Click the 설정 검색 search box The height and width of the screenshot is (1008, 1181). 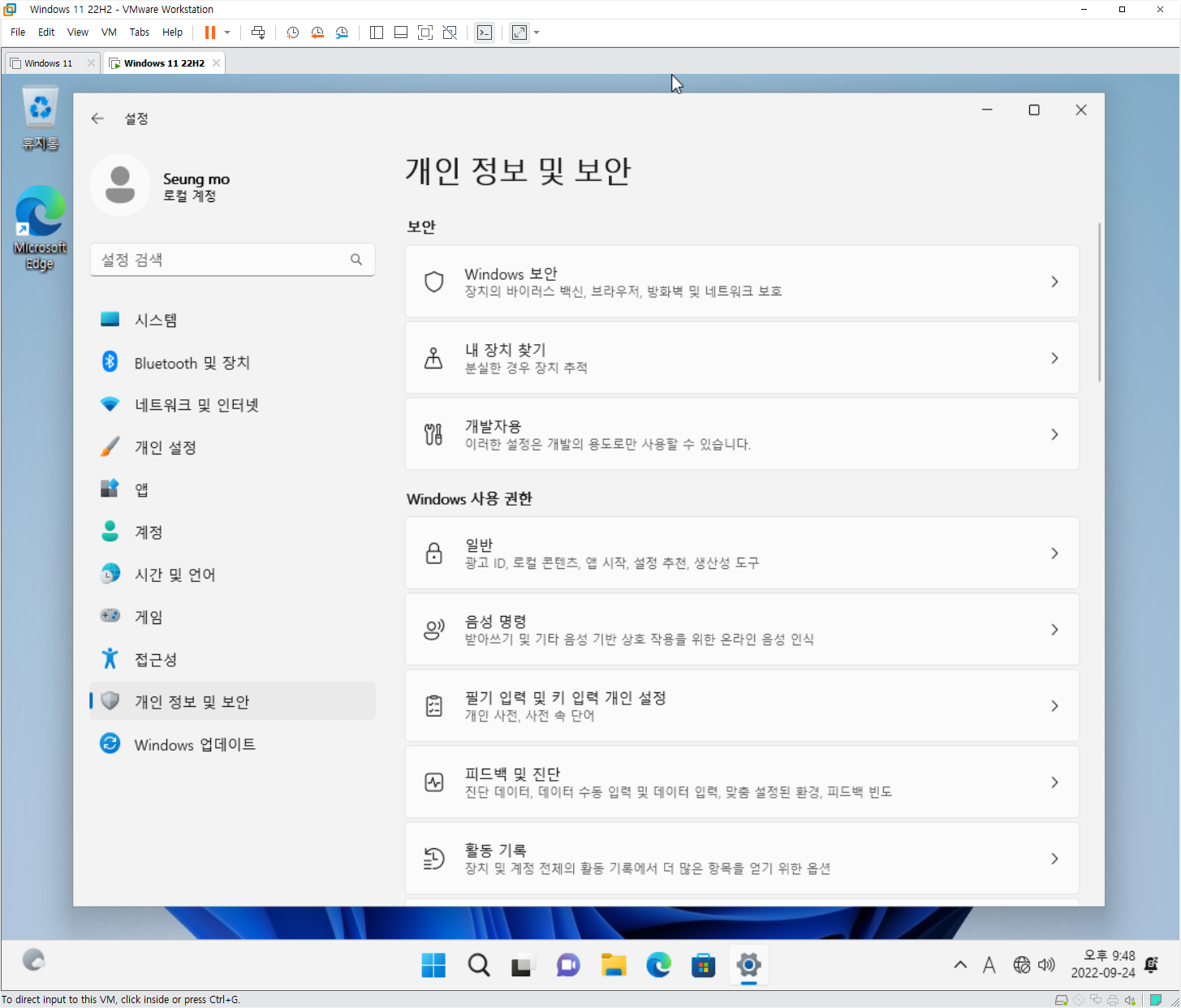[x=232, y=260]
